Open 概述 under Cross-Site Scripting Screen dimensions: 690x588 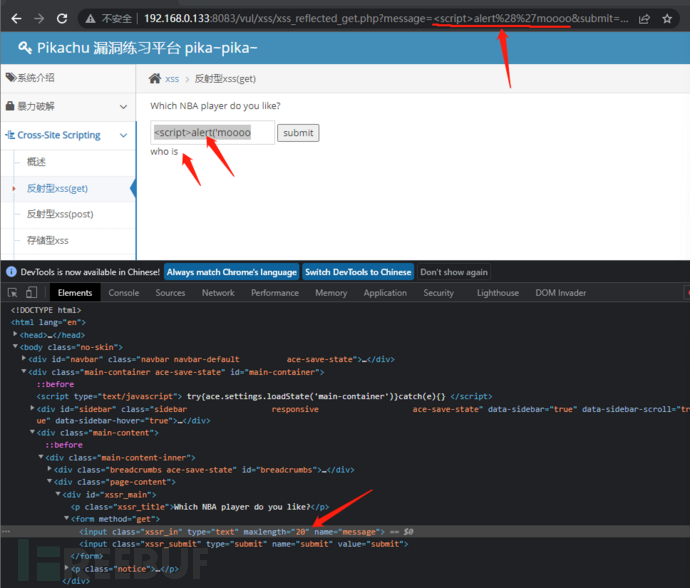click(x=36, y=162)
